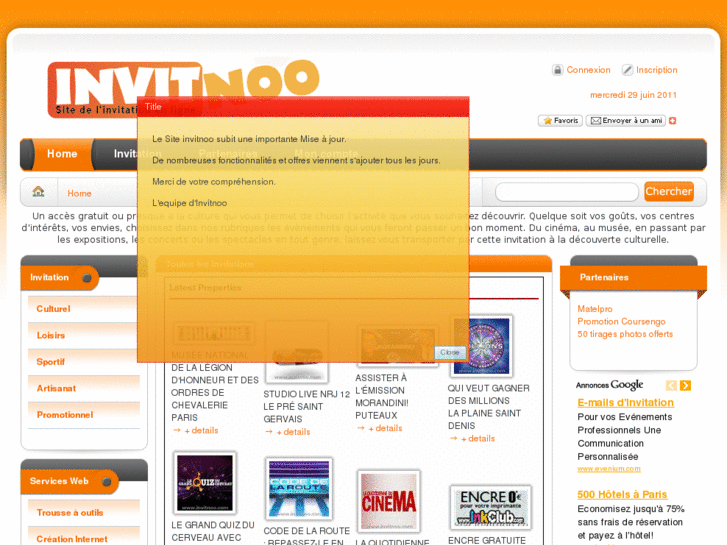Click the red plus share icon

click(x=672, y=121)
